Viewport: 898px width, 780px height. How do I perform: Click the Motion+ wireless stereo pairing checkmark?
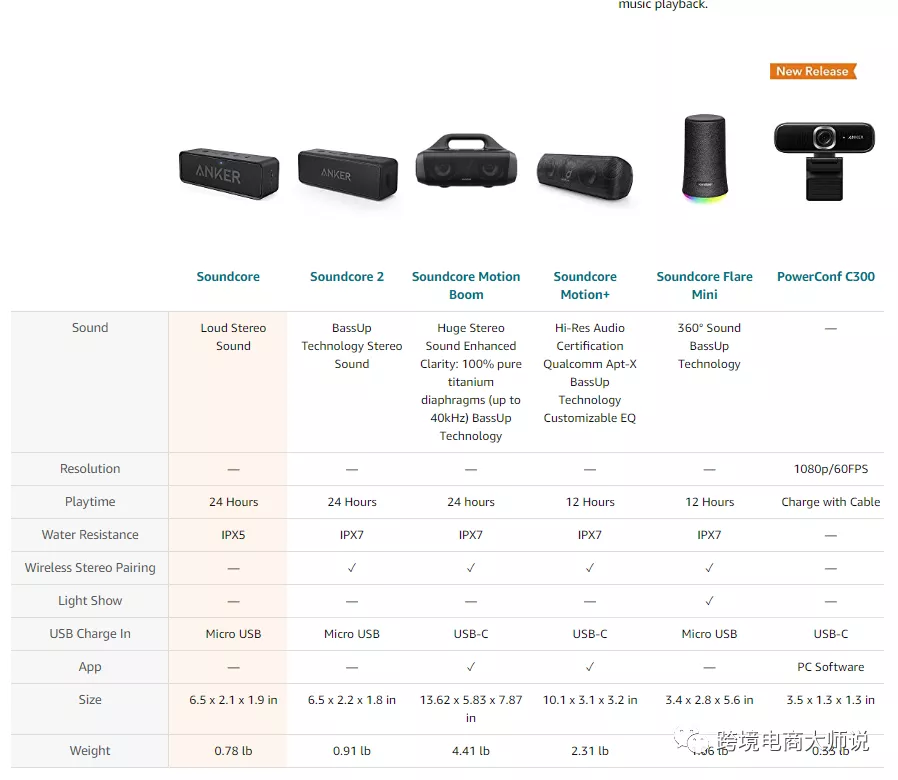[590, 568]
